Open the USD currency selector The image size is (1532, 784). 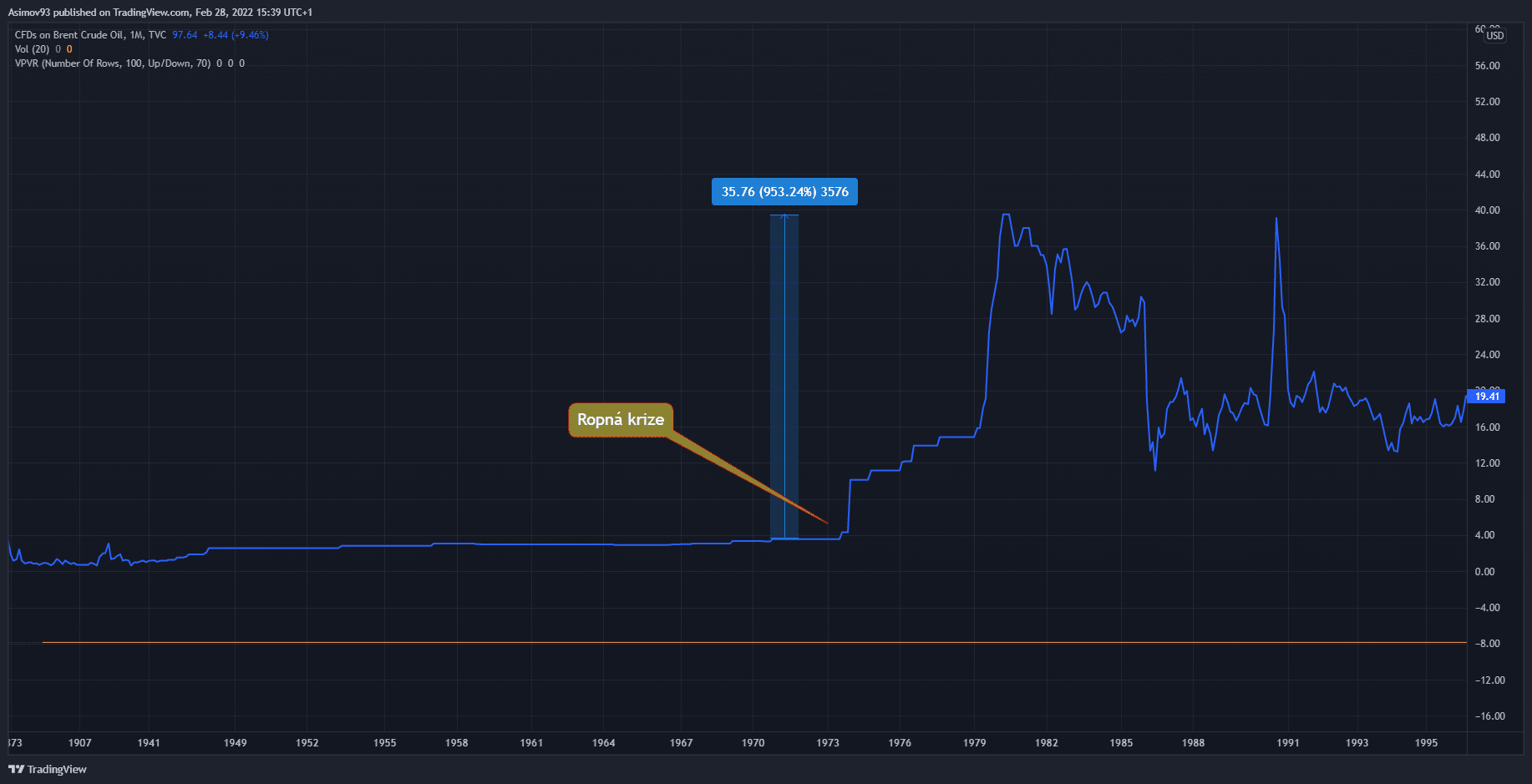point(1494,35)
